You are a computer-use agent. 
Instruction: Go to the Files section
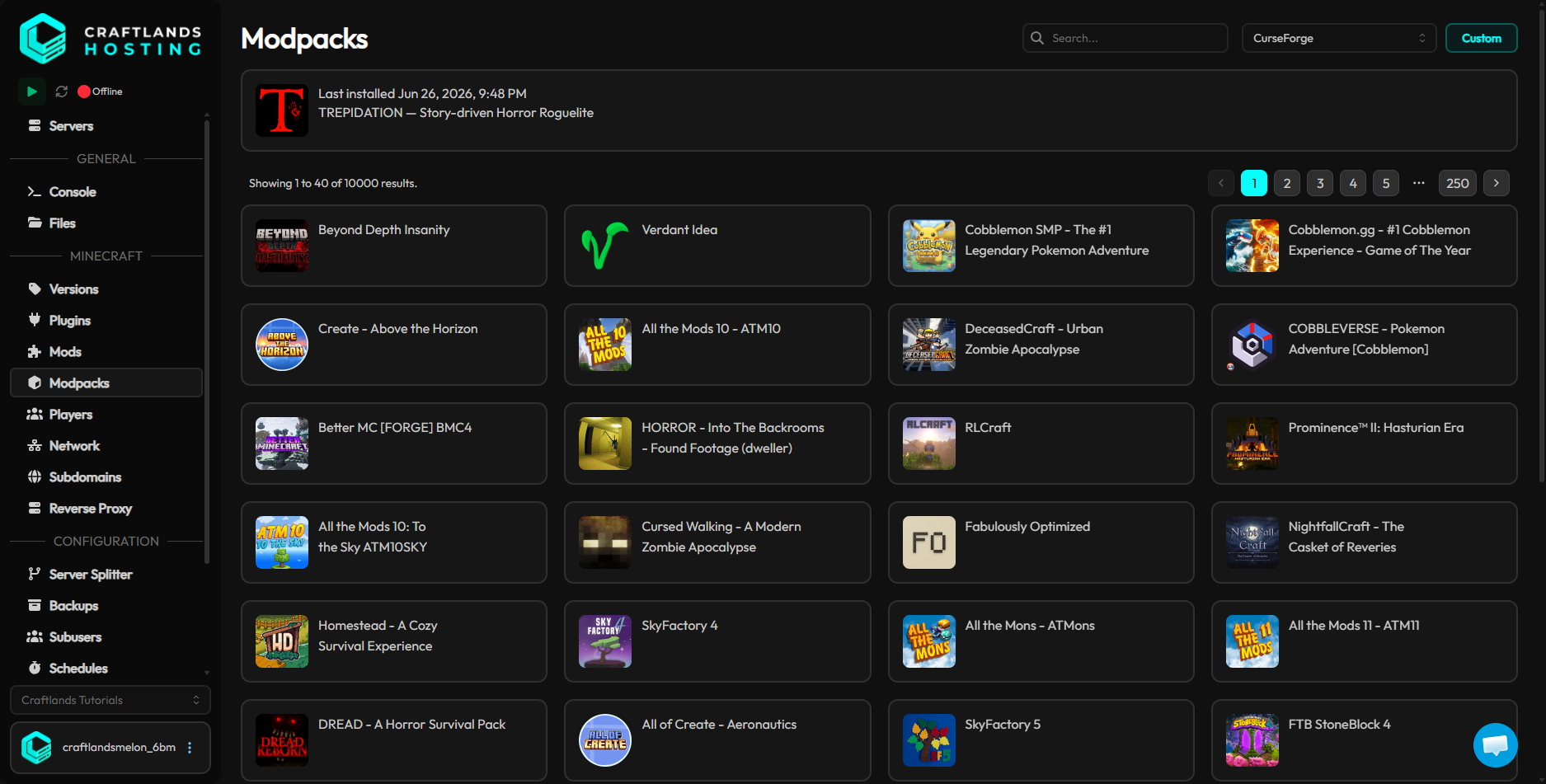point(106,223)
